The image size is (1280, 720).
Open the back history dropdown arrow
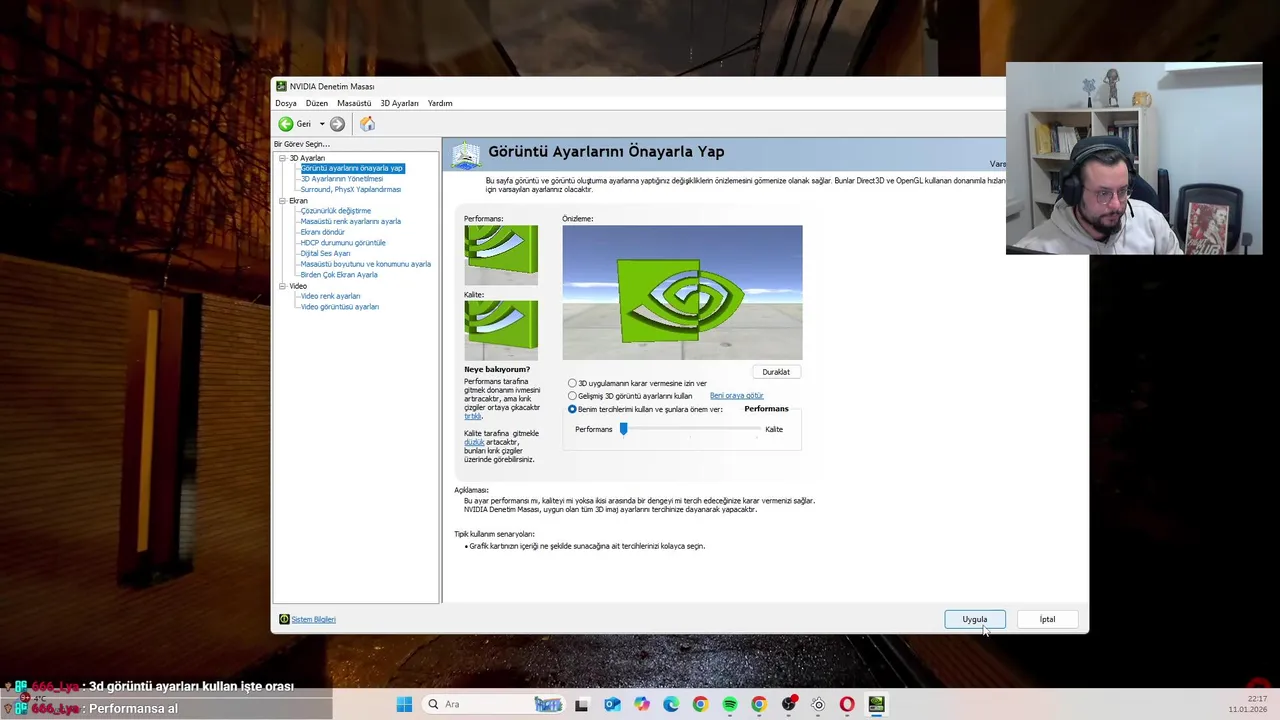click(x=322, y=124)
